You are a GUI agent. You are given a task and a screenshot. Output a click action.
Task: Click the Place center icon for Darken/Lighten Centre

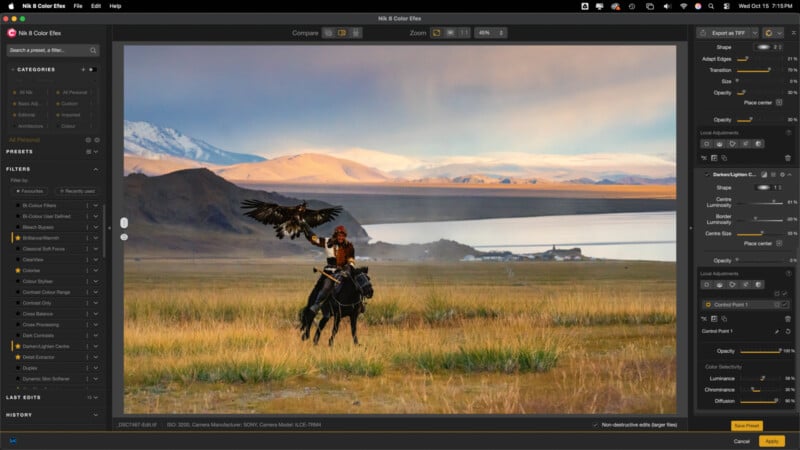tap(779, 243)
